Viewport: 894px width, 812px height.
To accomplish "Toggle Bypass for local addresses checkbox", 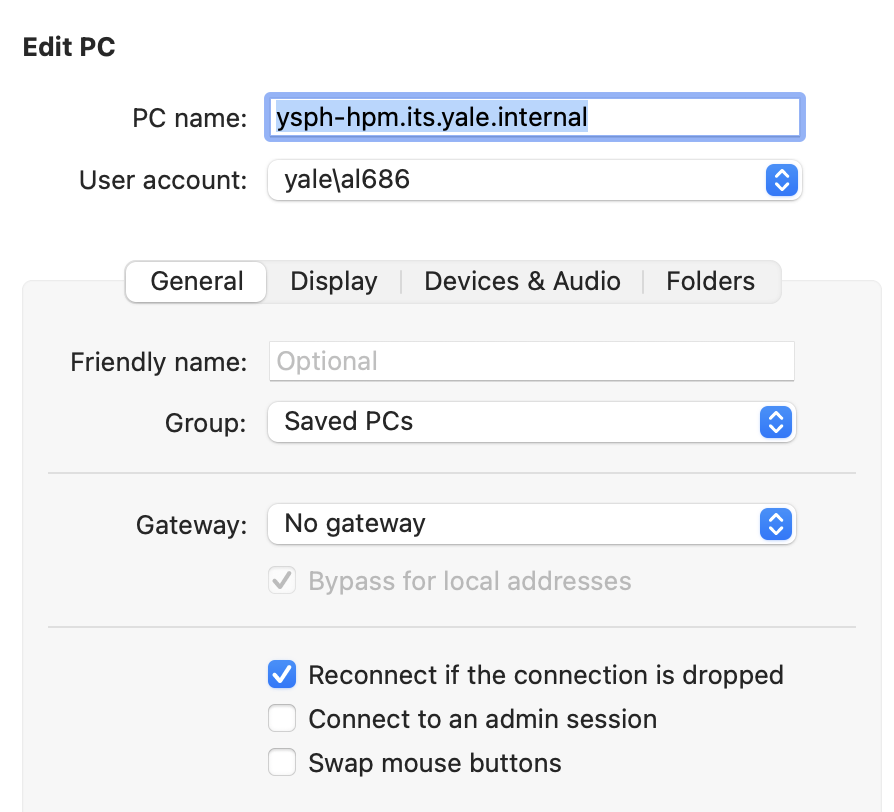I will point(282,580).
